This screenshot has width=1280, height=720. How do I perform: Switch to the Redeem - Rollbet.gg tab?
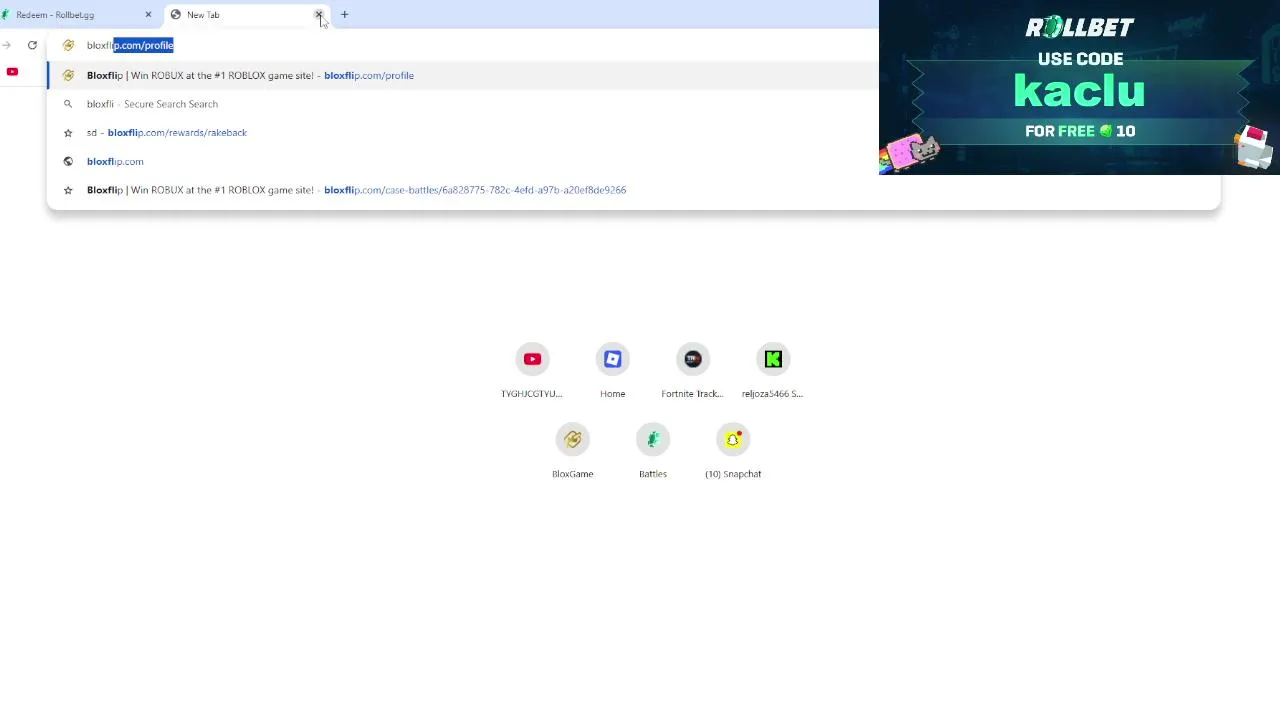click(x=75, y=15)
